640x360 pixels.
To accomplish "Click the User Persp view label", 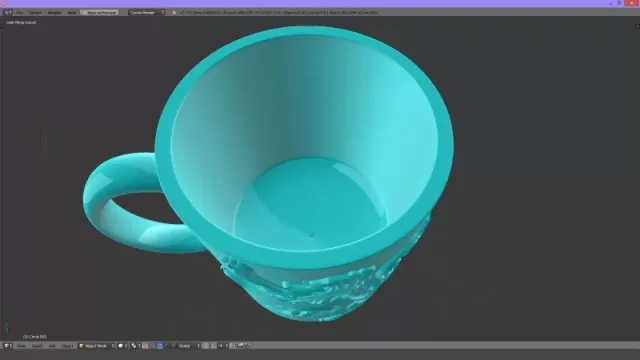I will click(21, 22).
